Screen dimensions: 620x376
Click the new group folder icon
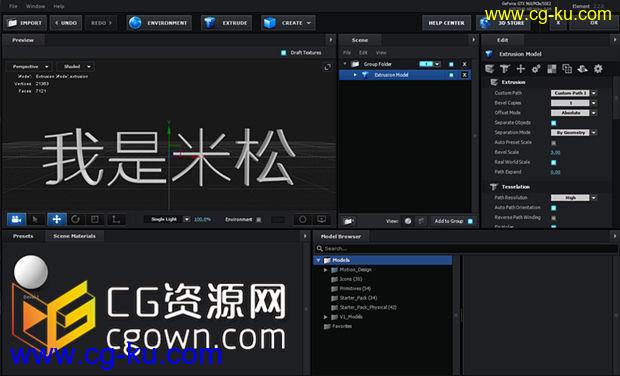349,221
